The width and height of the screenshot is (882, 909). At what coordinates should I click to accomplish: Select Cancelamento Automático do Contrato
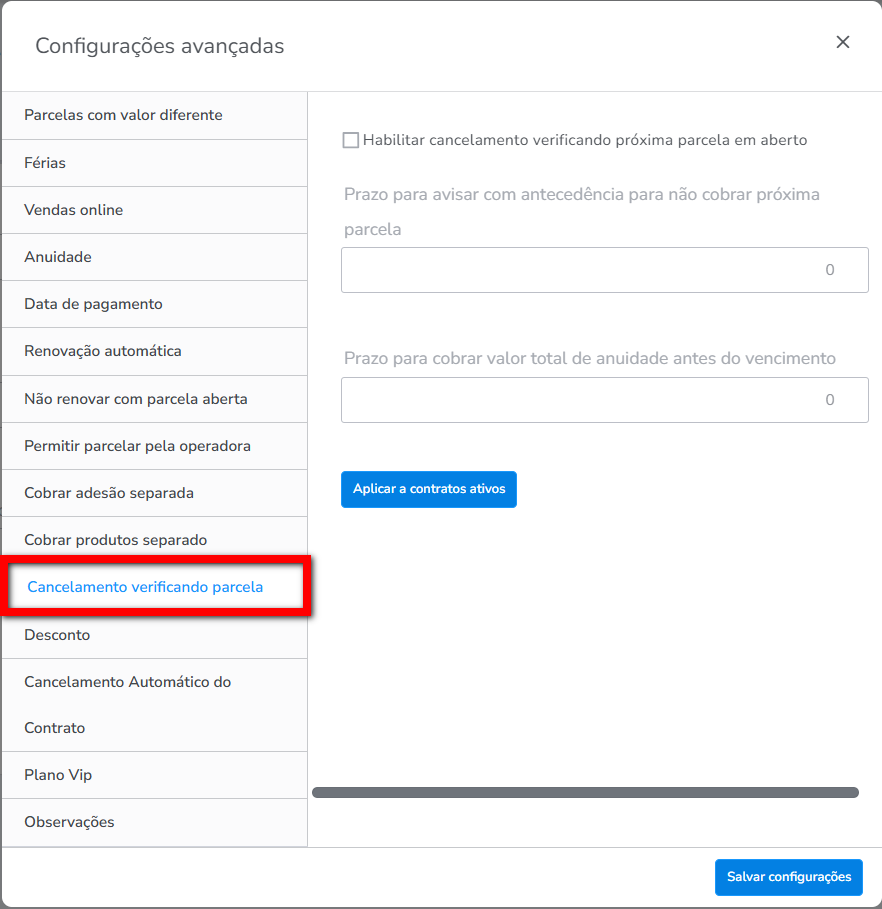[128, 704]
